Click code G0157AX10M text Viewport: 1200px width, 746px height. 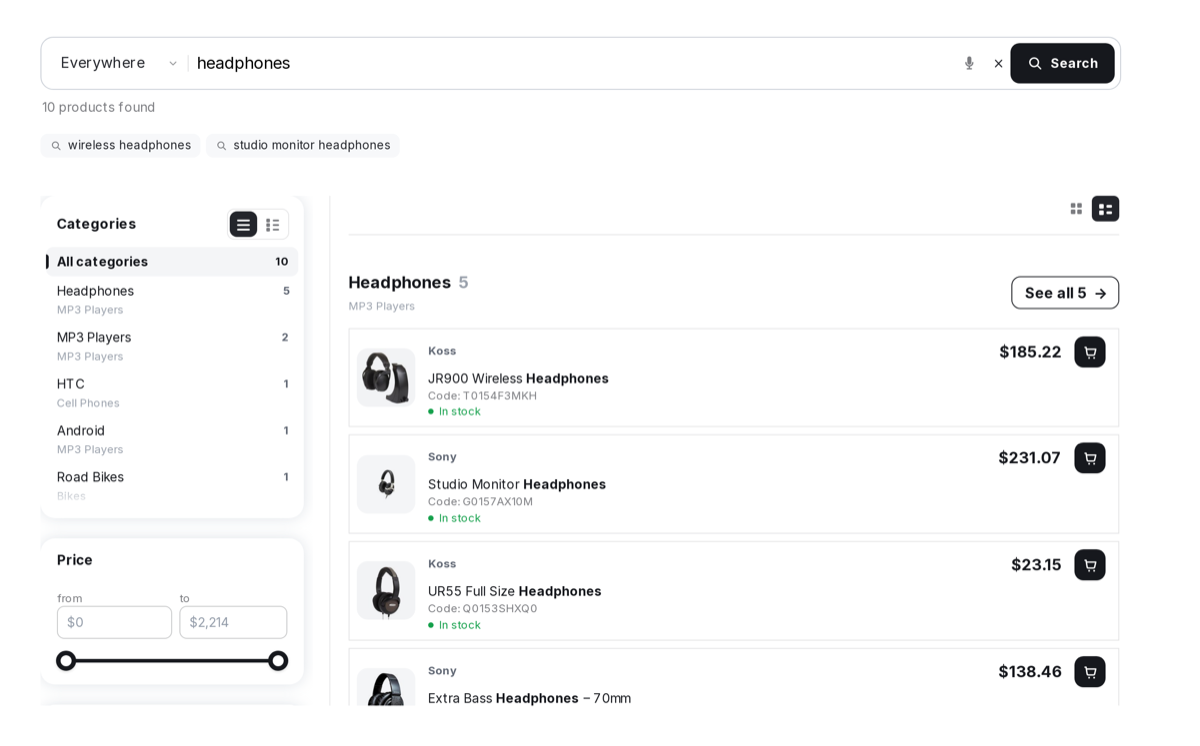[x=480, y=502]
